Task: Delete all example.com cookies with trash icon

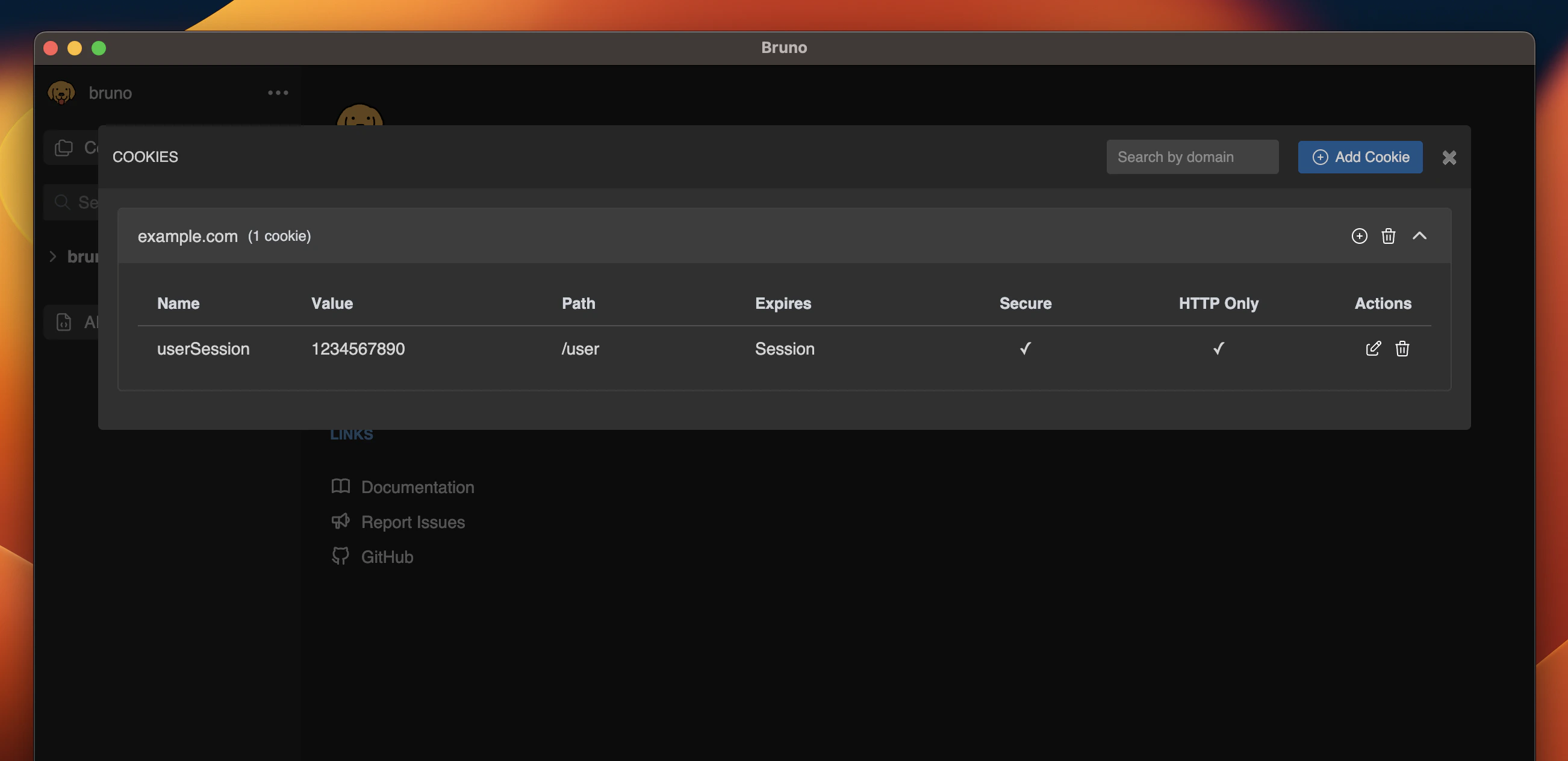Action: (1388, 236)
